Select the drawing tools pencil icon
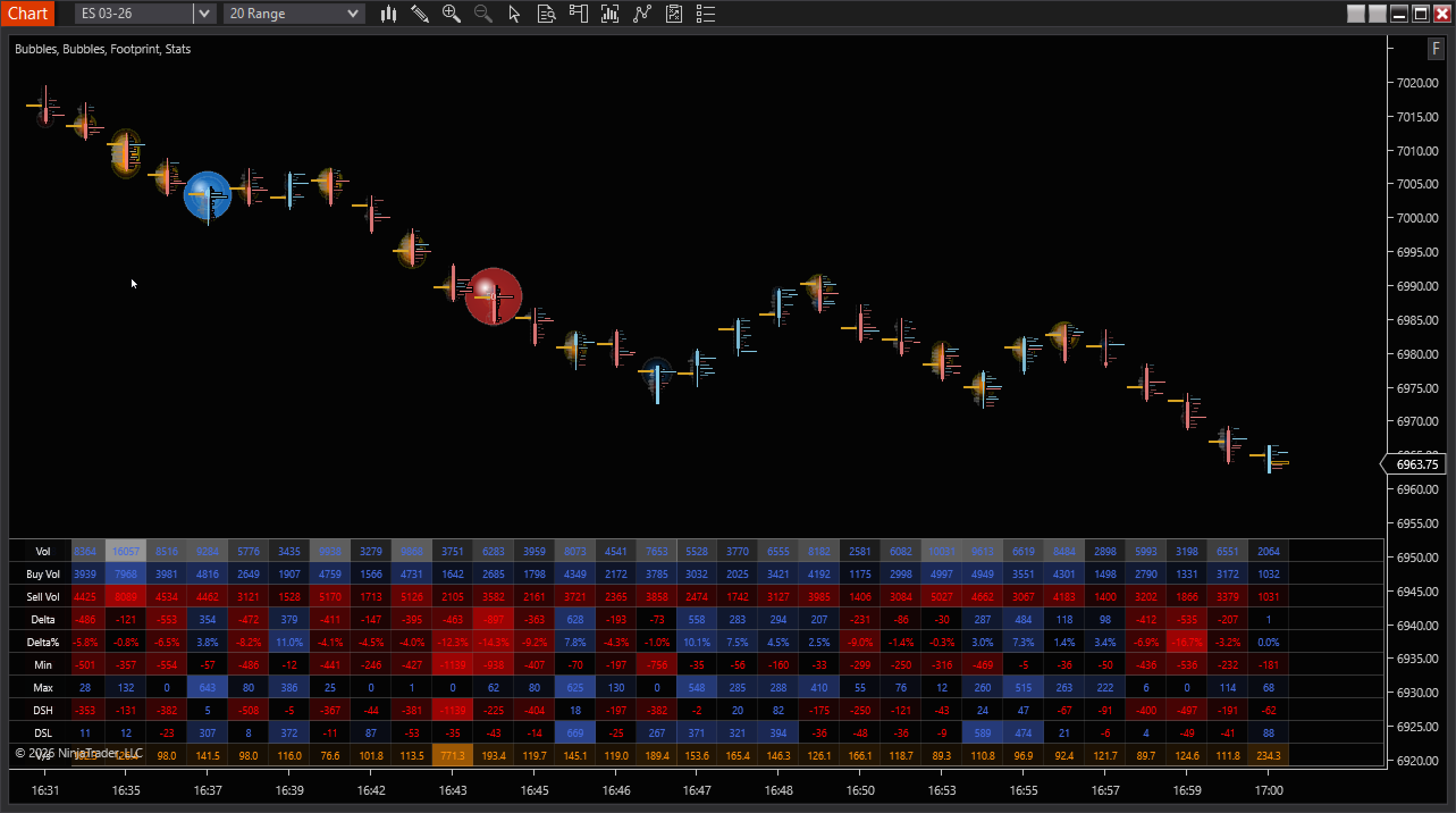Image resolution: width=1456 pixels, height=813 pixels. pyautogui.click(x=420, y=14)
